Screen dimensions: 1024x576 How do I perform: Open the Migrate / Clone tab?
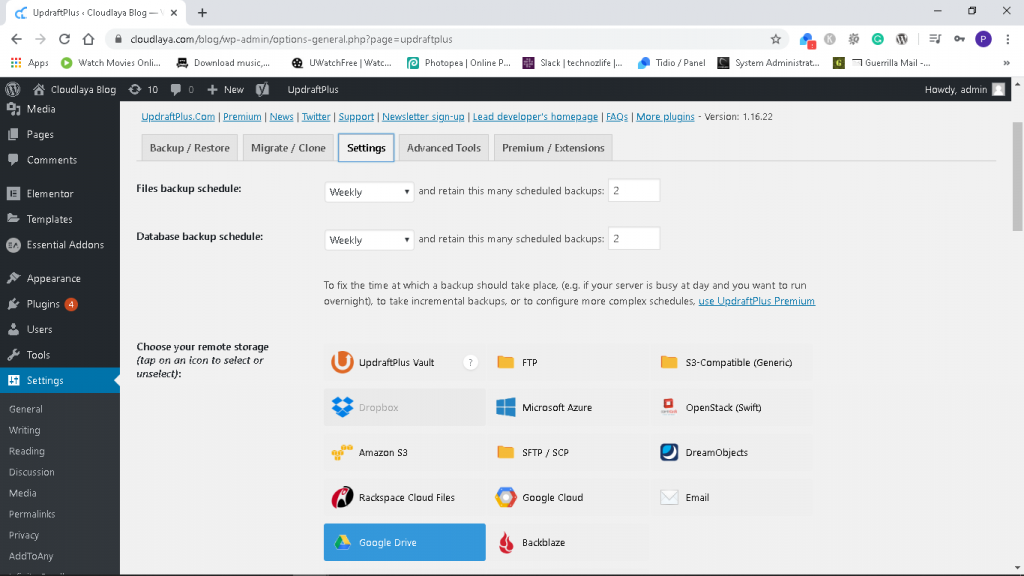[x=288, y=148]
